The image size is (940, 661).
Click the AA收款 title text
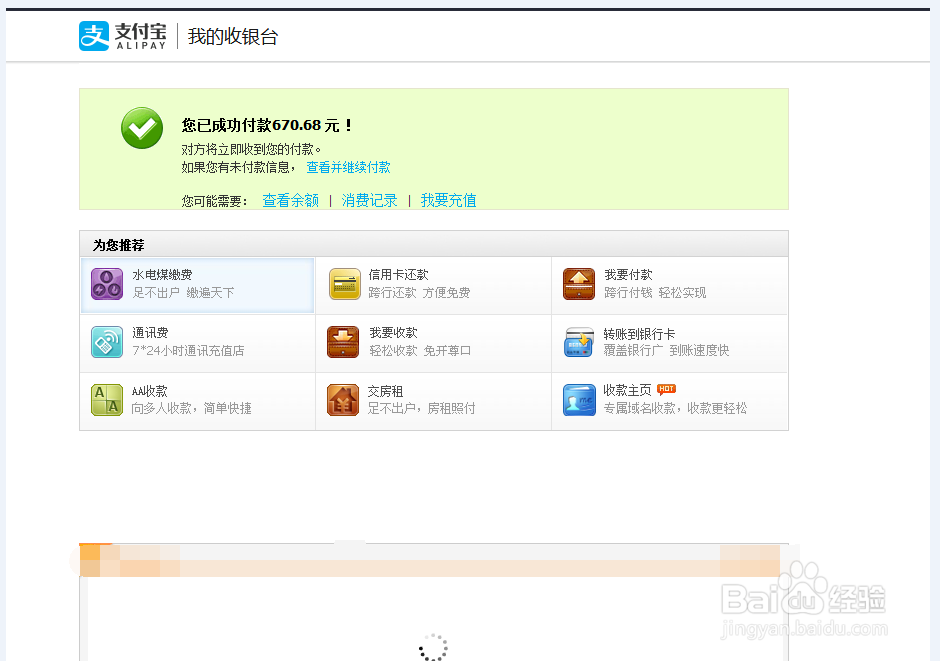(x=149, y=391)
